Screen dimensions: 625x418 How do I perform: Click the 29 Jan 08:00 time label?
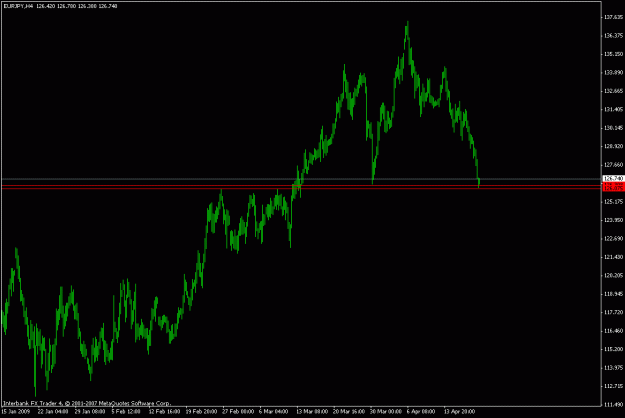(90, 412)
